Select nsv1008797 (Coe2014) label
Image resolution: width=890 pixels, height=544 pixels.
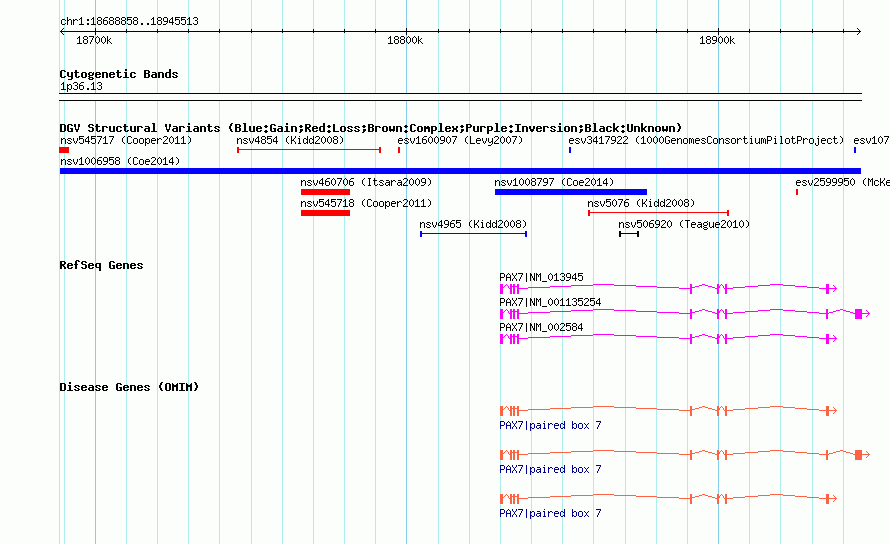pos(554,182)
